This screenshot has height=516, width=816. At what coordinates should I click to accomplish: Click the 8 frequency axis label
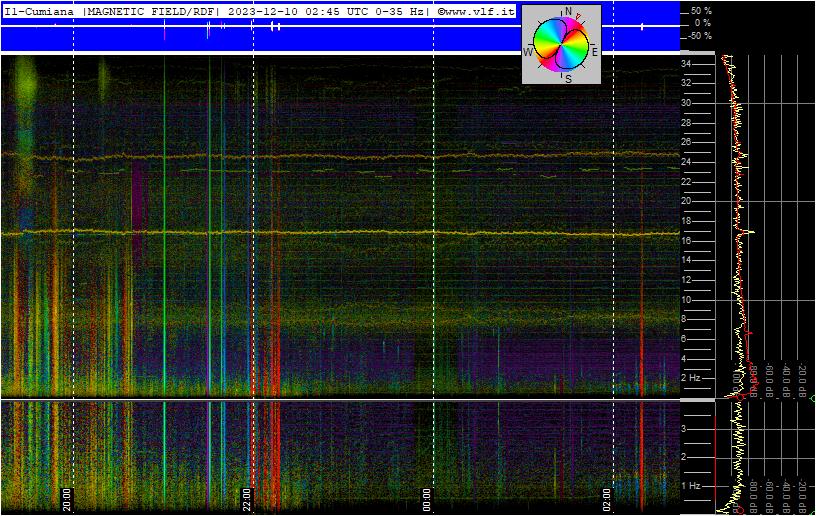(684, 319)
